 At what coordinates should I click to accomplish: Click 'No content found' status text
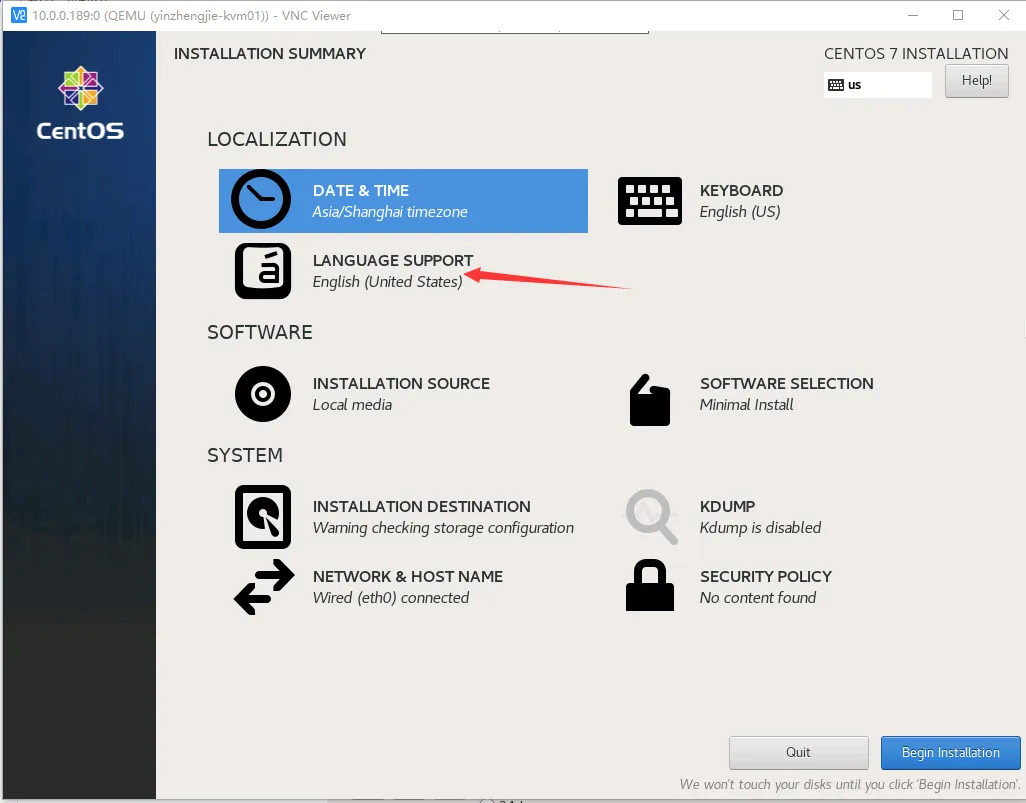click(758, 598)
